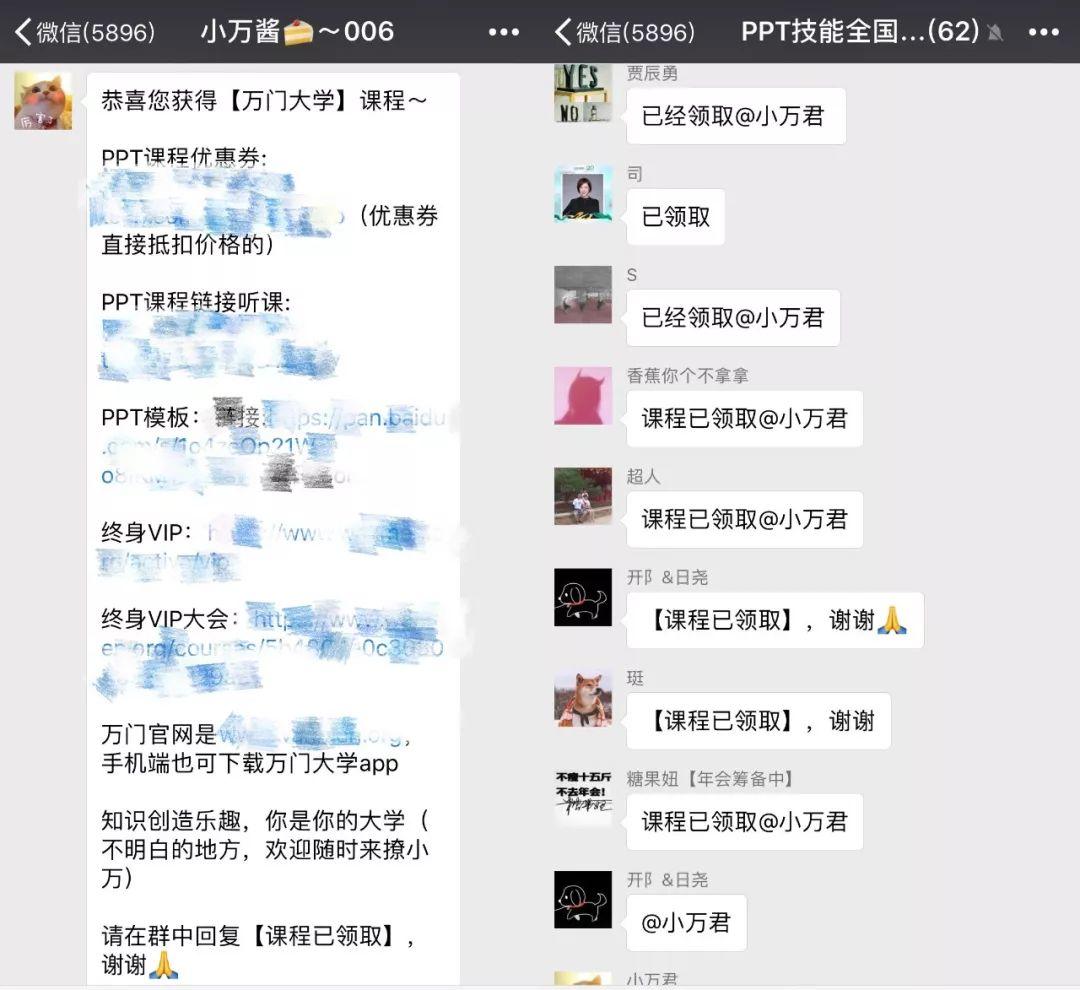
Task: Tap muted bell icon beside group title
Action: point(995,32)
